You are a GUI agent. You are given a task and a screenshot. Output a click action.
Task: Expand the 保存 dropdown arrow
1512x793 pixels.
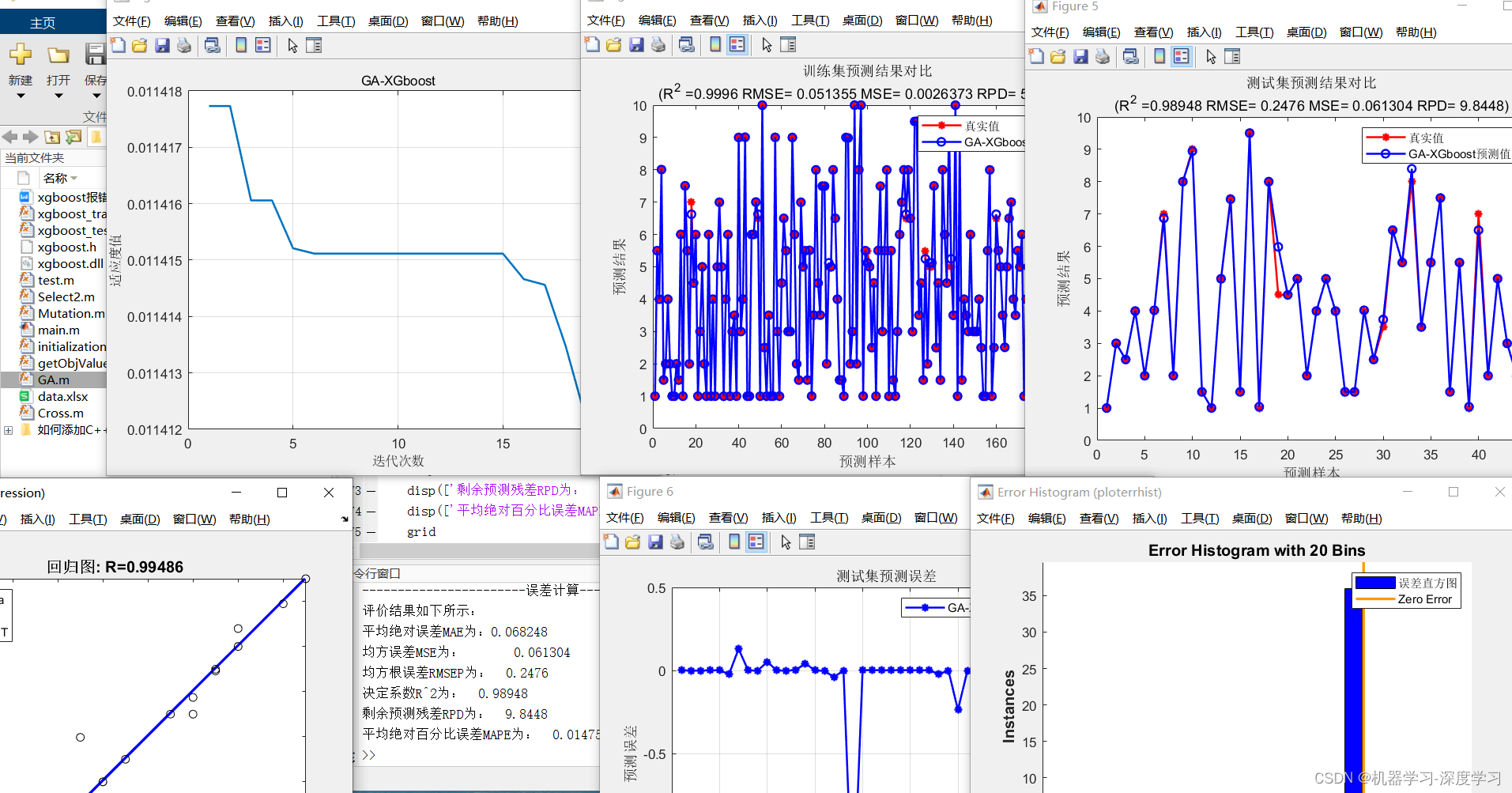tap(96, 96)
